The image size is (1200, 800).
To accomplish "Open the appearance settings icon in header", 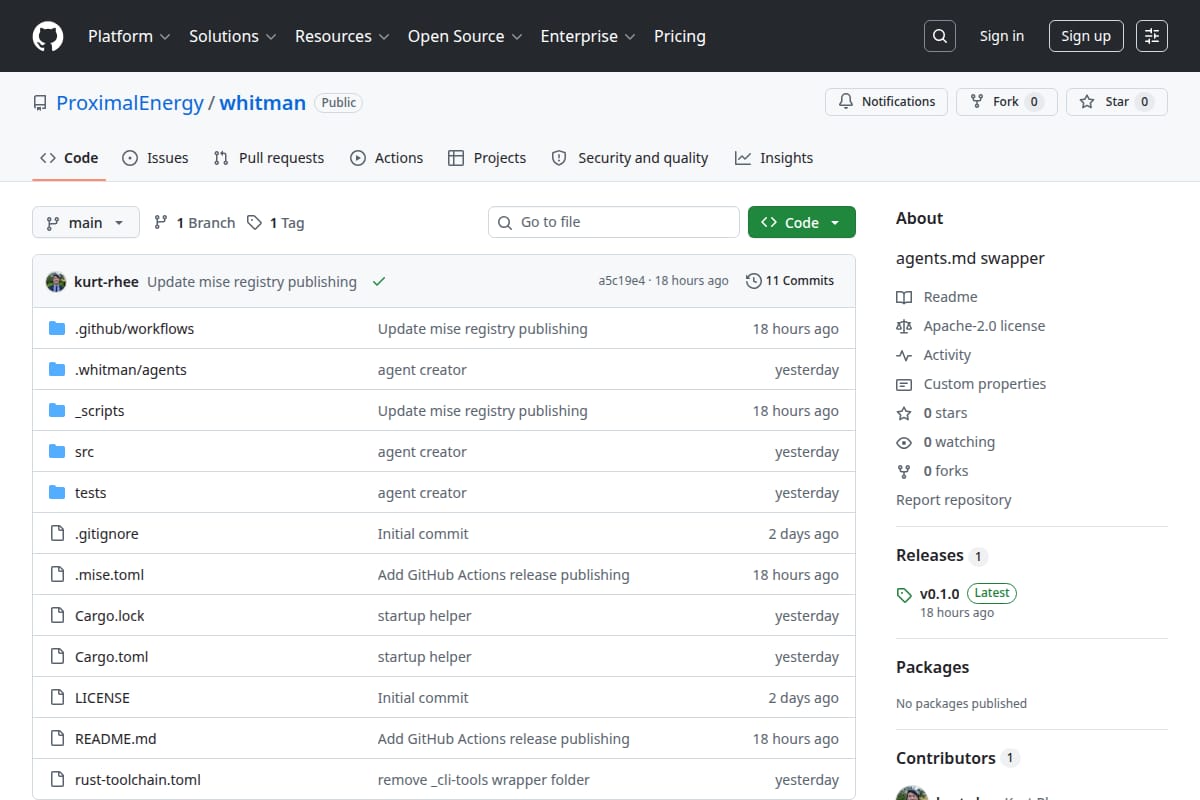I will pyautogui.click(x=1152, y=36).
